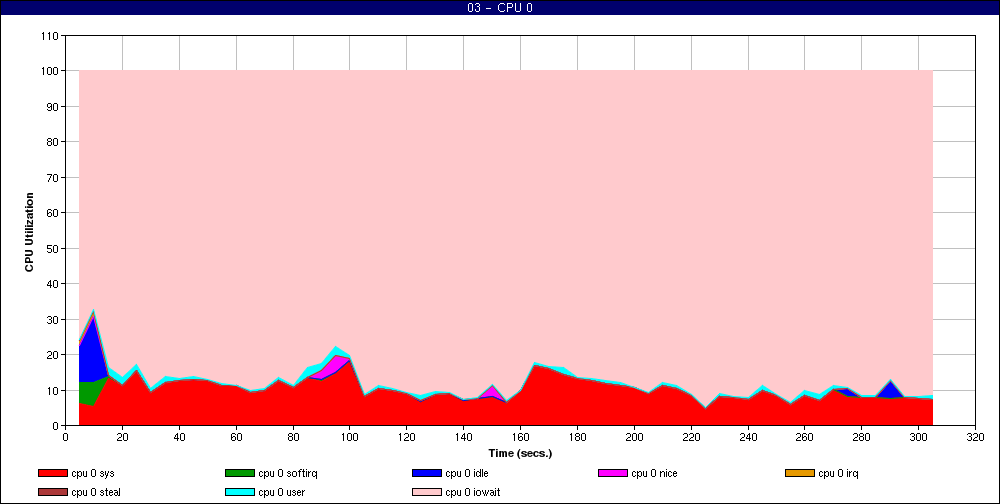The height and width of the screenshot is (504, 1000).
Task: Click the 320 value on the x-axis
Action: 975,437
